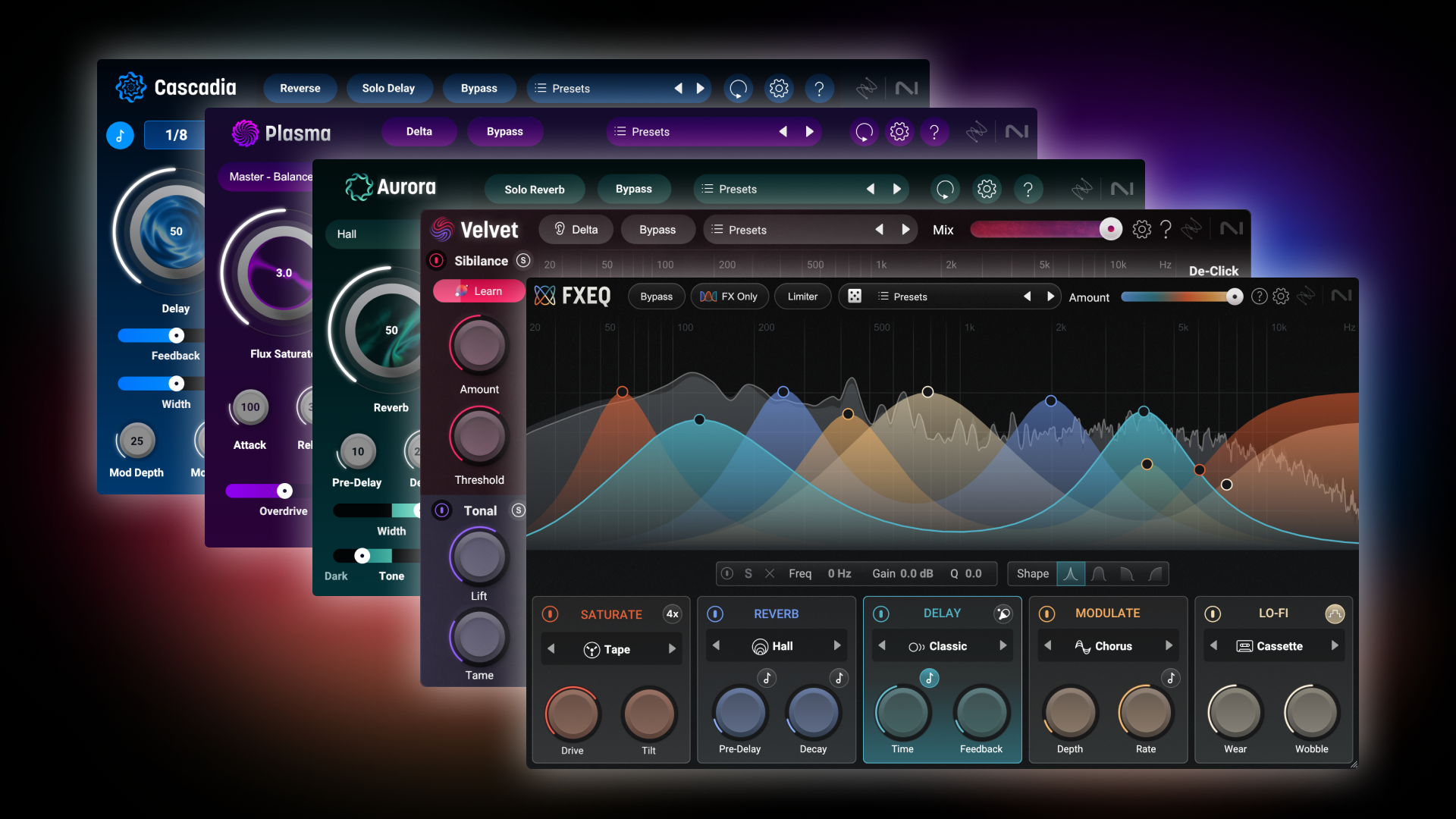Toggle Delay module power in FXEQ
Viewport: 1456px width, 819px height.
(881, 613)
